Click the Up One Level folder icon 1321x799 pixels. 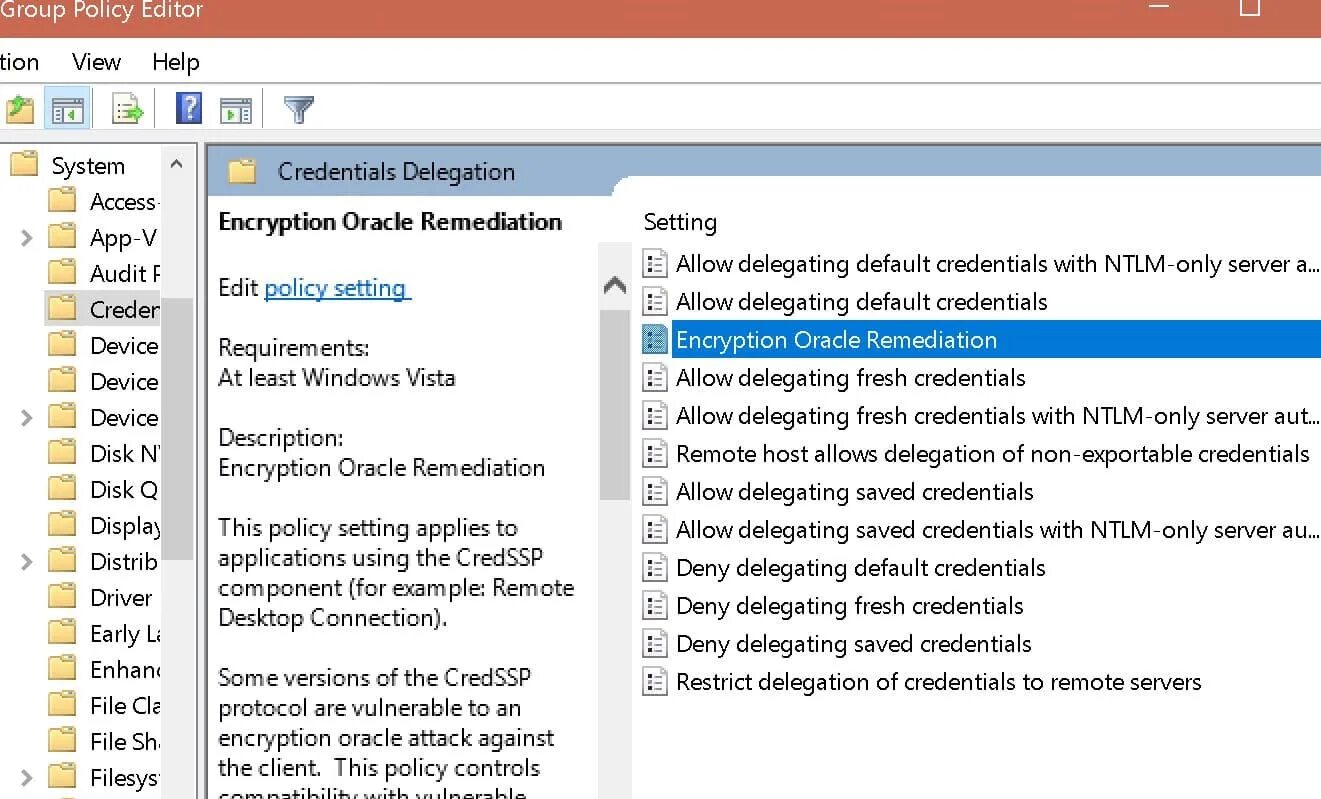pos(18,109)
